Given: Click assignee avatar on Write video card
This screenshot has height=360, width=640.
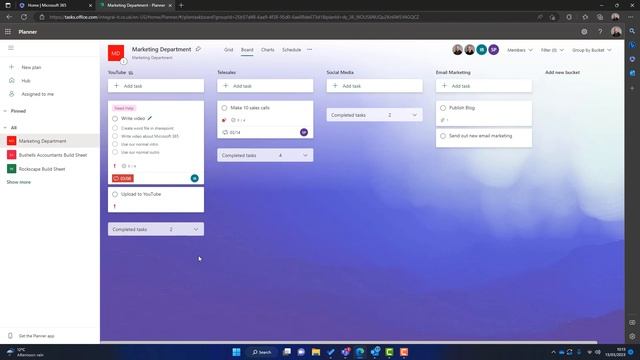Looking at the screenshot, I should pos(195,178).
